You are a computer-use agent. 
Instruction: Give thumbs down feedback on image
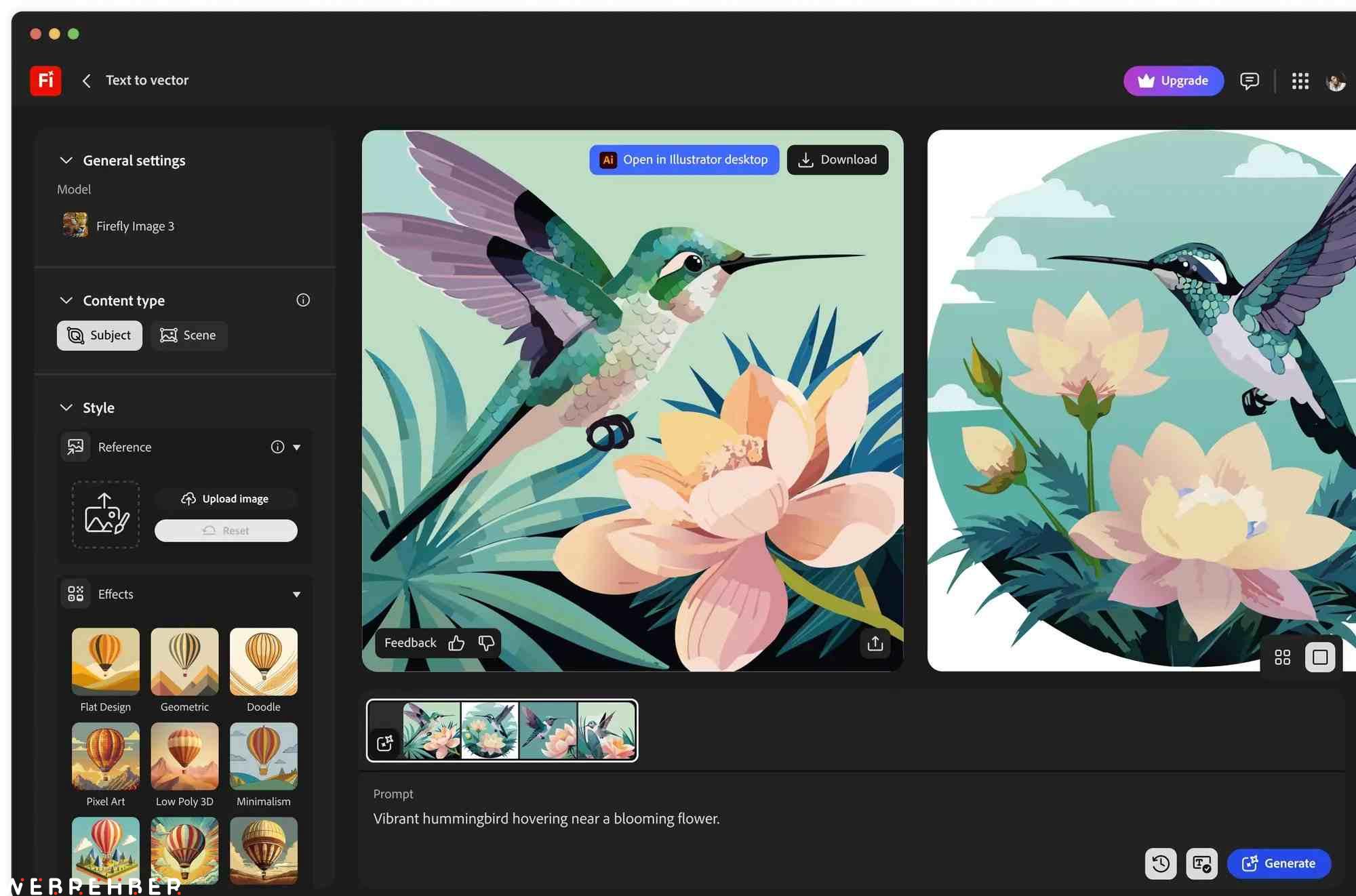click(486, 643)
